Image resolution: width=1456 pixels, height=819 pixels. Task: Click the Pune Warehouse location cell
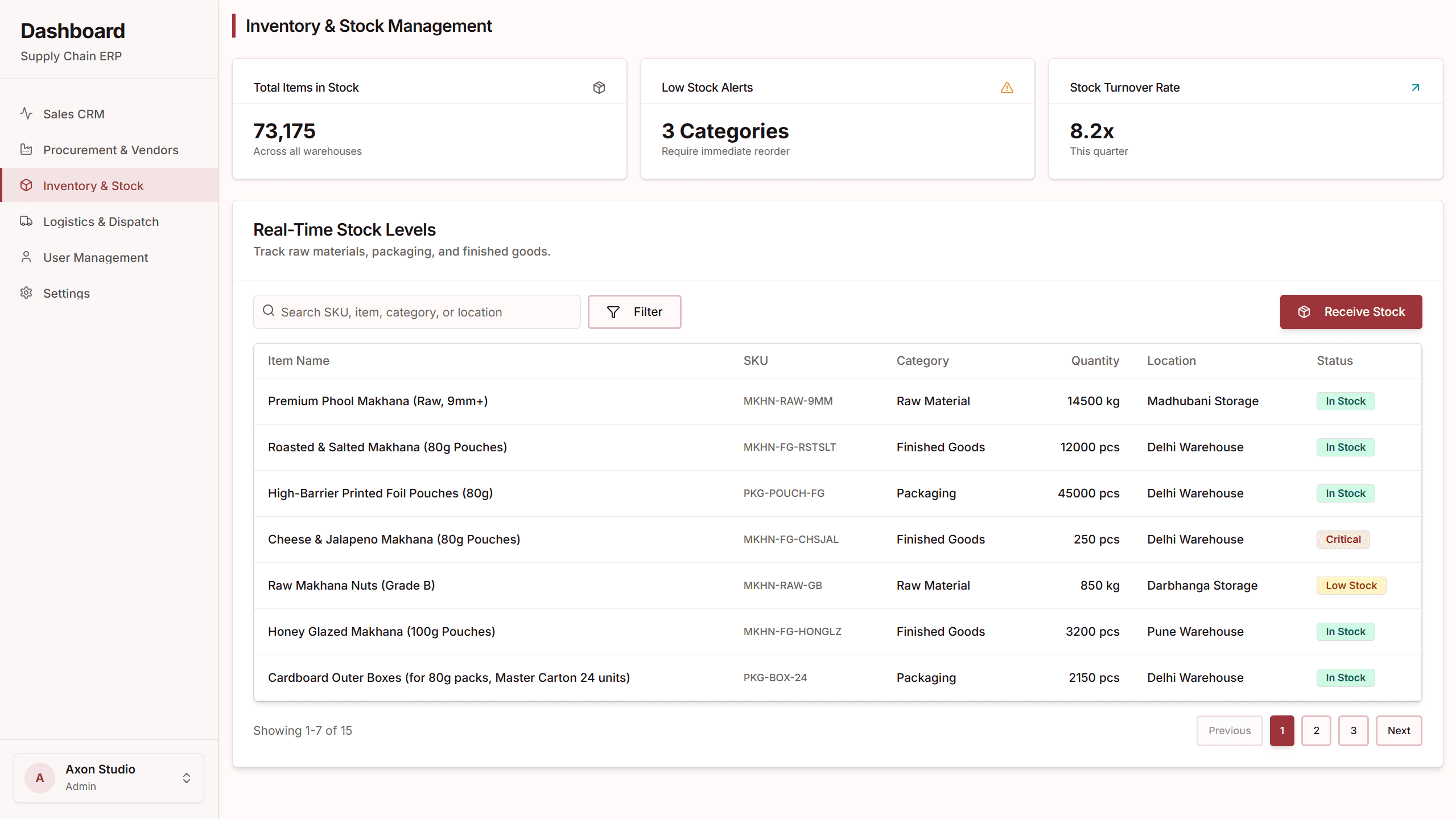pyautogui.click(x=1195, y=632)
